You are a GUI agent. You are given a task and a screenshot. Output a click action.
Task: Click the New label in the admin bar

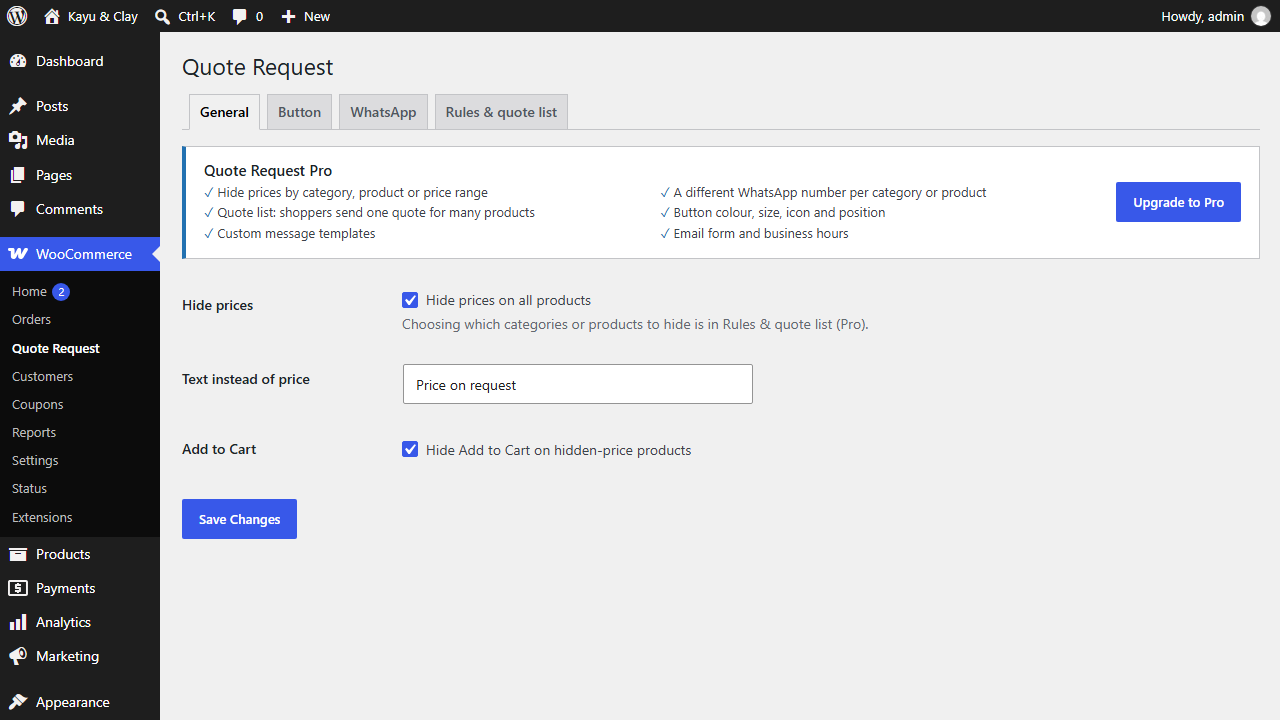317,16
